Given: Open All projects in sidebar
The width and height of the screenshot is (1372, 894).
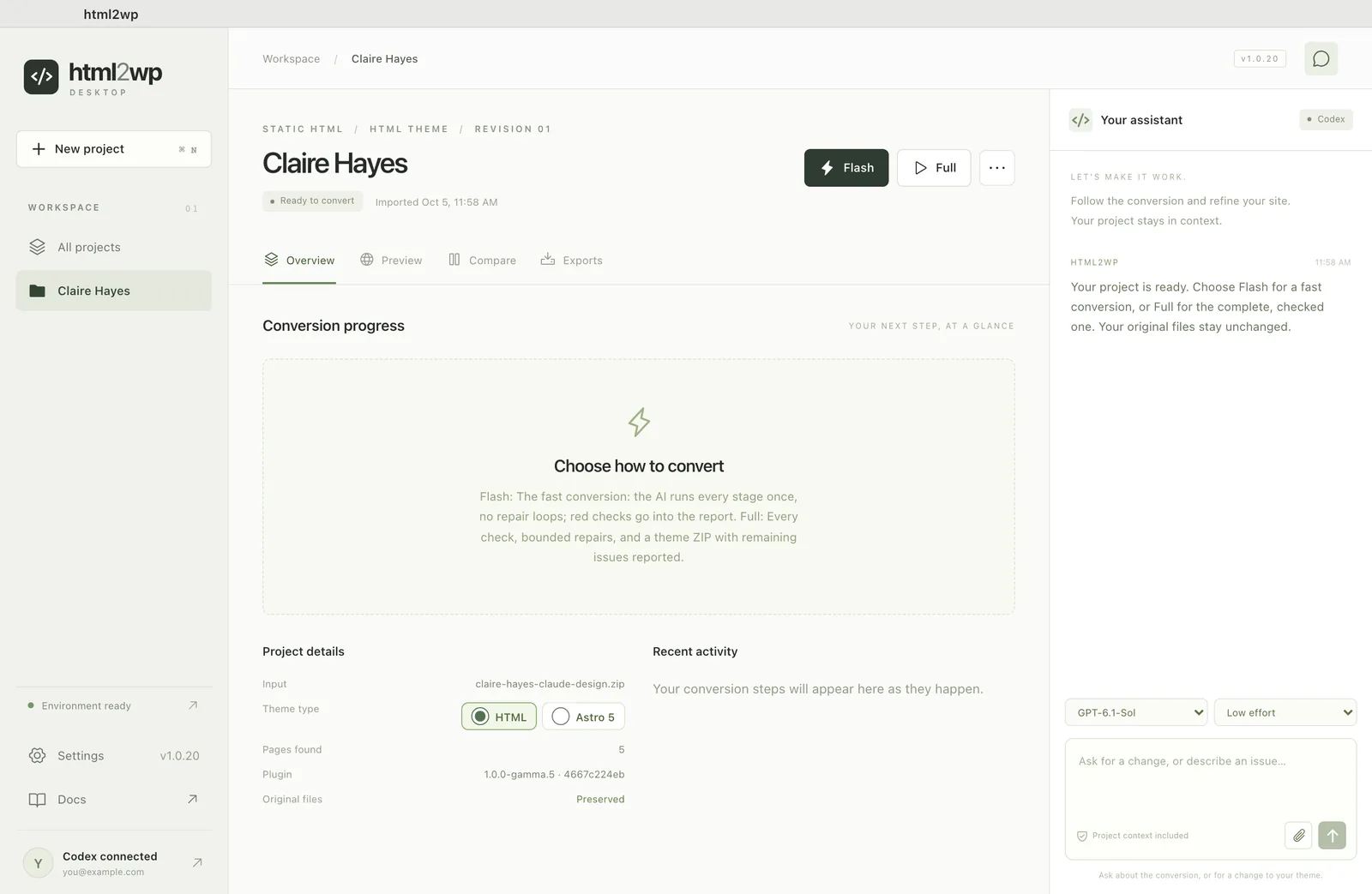Looking at the screenshot, I should pos(113,247).
